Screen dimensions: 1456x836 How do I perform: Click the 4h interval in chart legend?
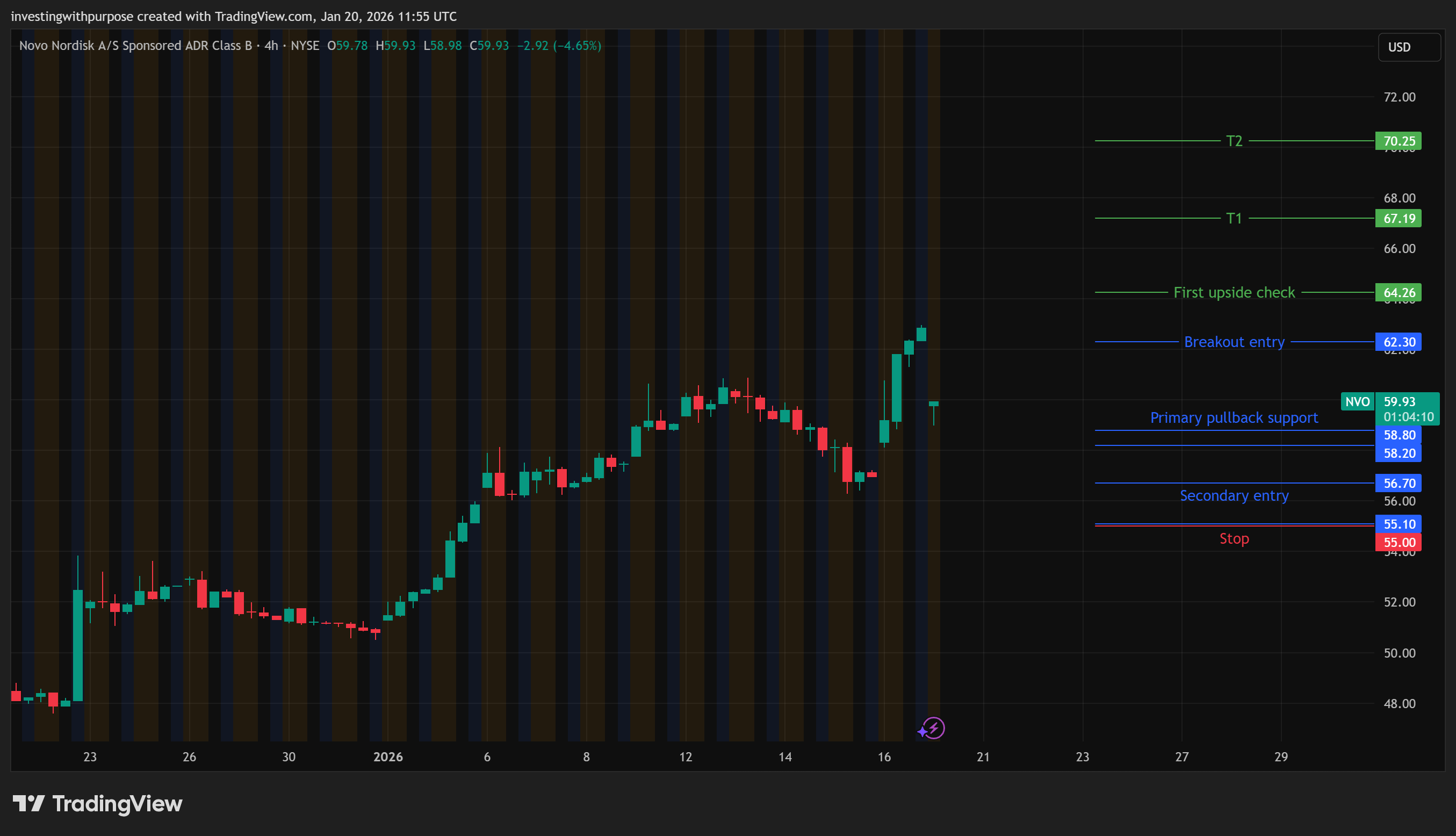pyautogui.click(x=271, y=45)
